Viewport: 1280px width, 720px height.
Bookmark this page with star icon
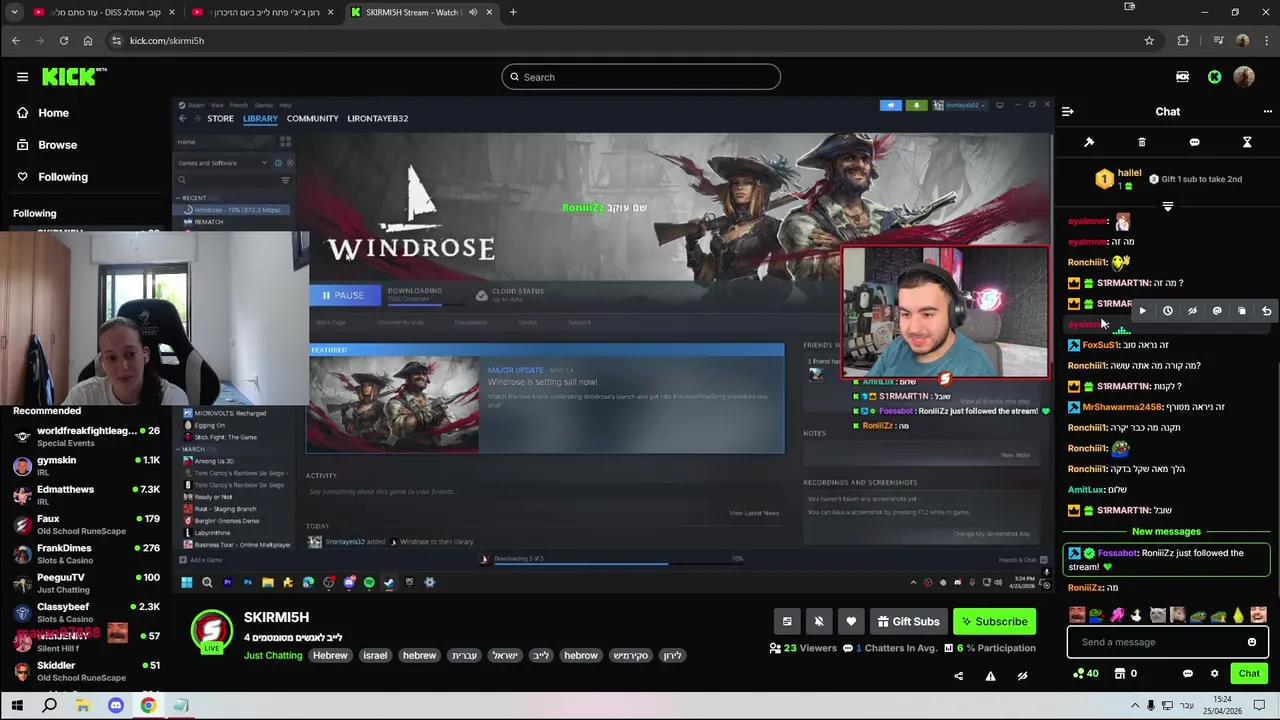click(x=1149, y=40)
